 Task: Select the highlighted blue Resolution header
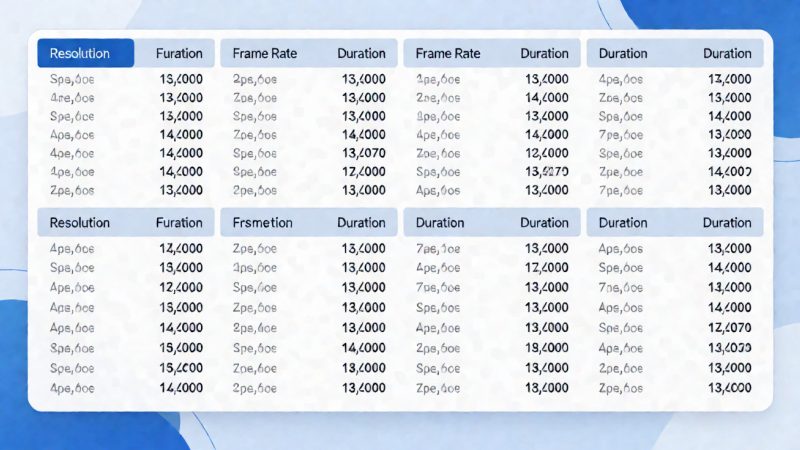click(x=85, y=53)
